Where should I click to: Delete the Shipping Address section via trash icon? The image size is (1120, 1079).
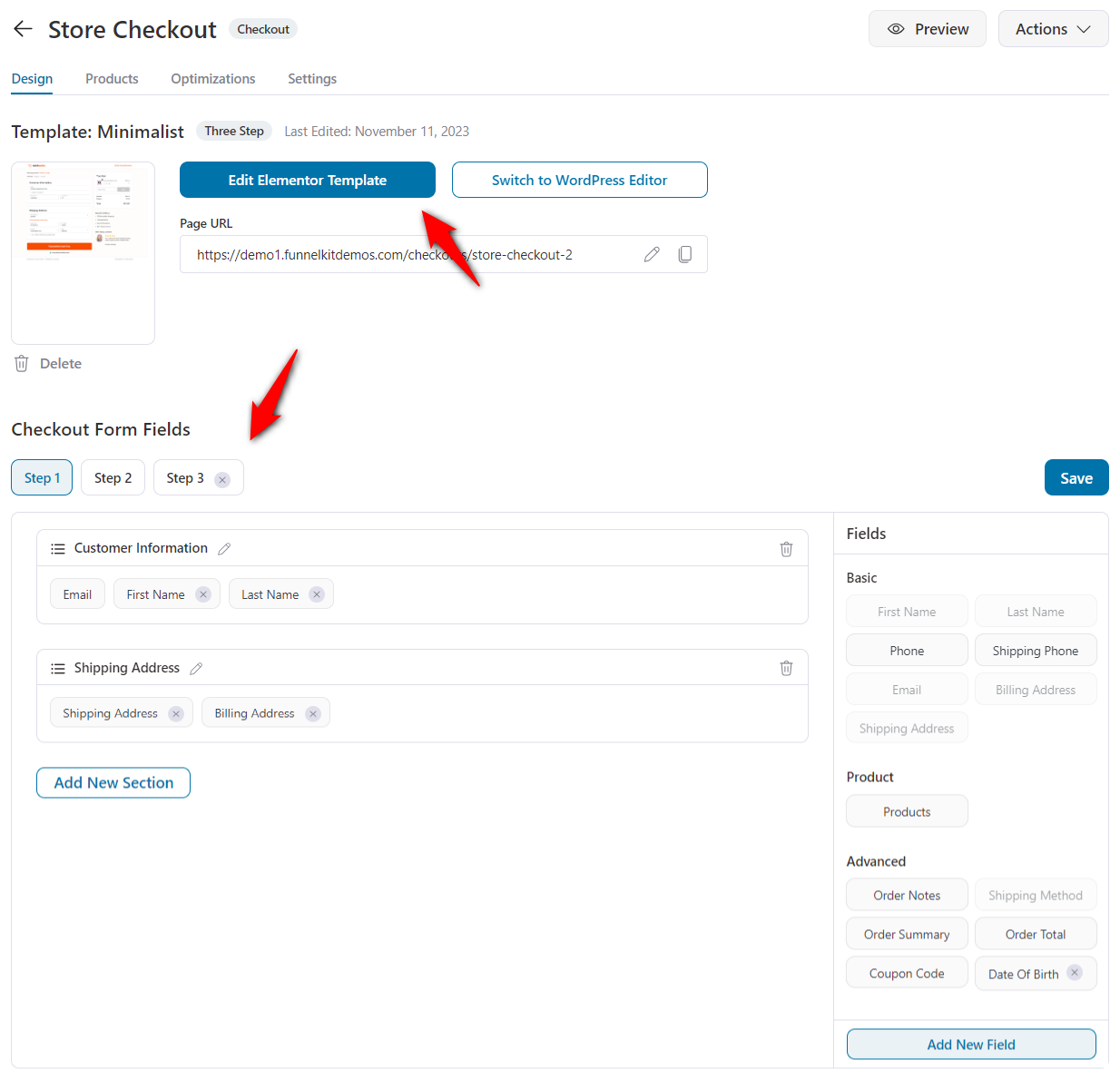click(786, 668)
